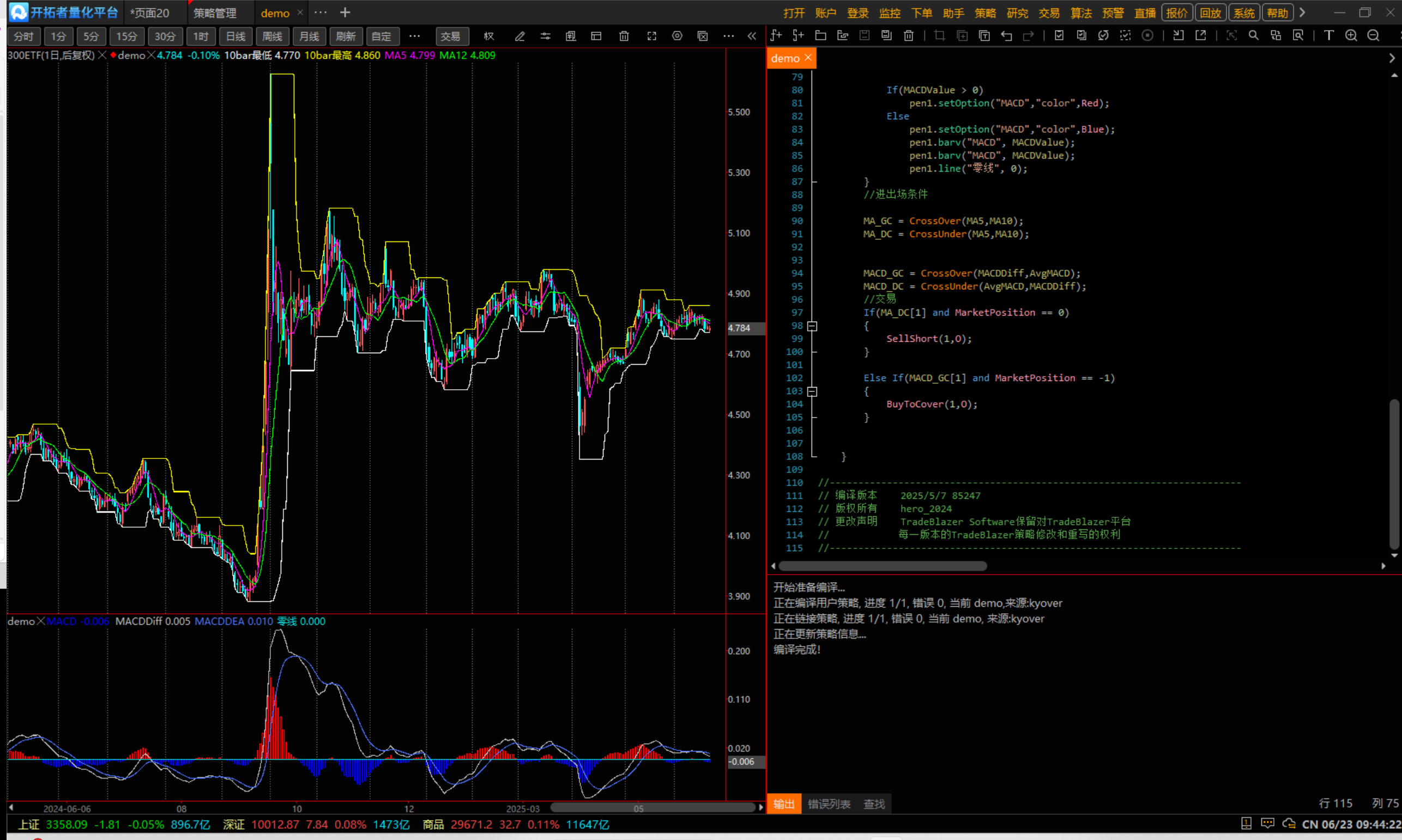This screenshot has width=1402, height=840.
Task: Click the 回放 replay button
Action: click(x=1211, y=13)
